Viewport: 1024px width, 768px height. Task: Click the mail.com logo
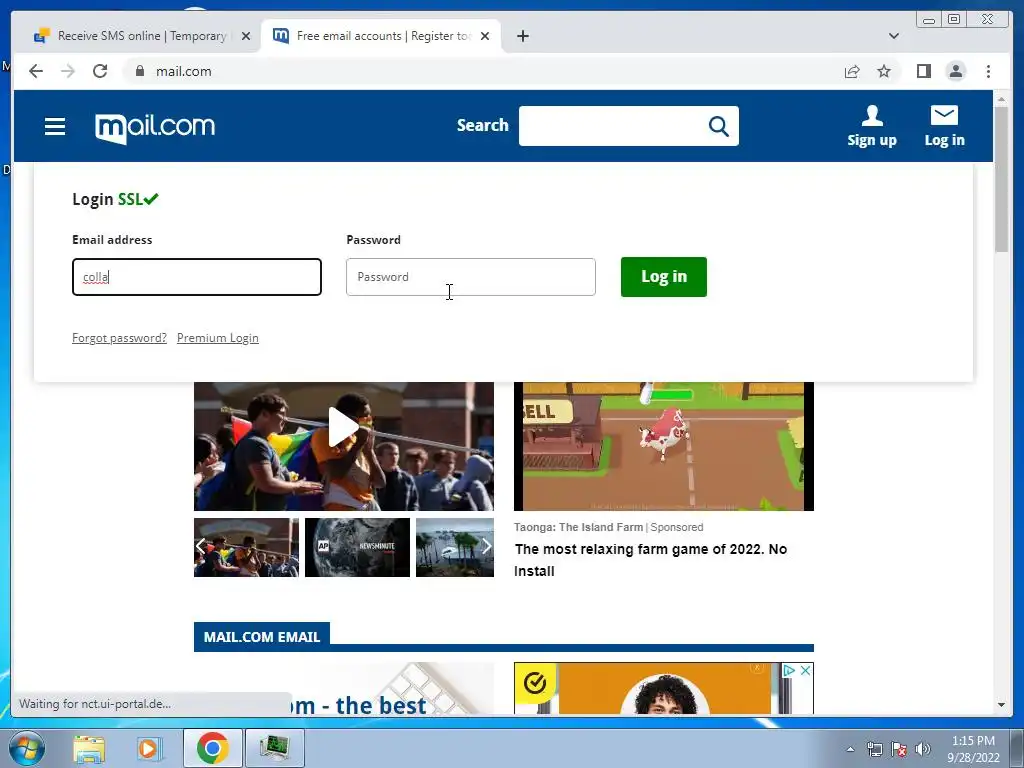point(155,127)
